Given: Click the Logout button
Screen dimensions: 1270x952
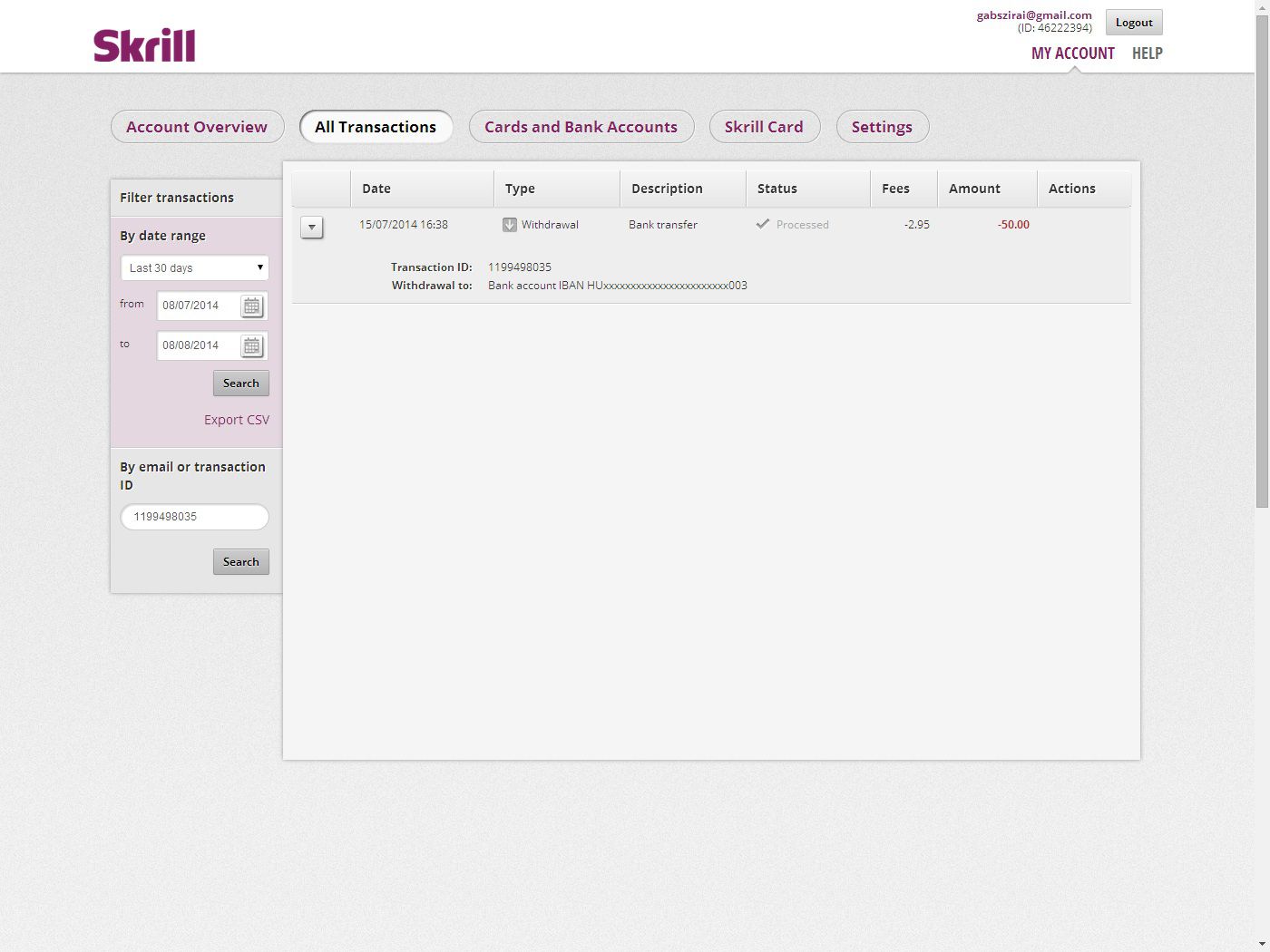Looking at the screenshot, I should pyautogui.click(x=1134, y=23).
